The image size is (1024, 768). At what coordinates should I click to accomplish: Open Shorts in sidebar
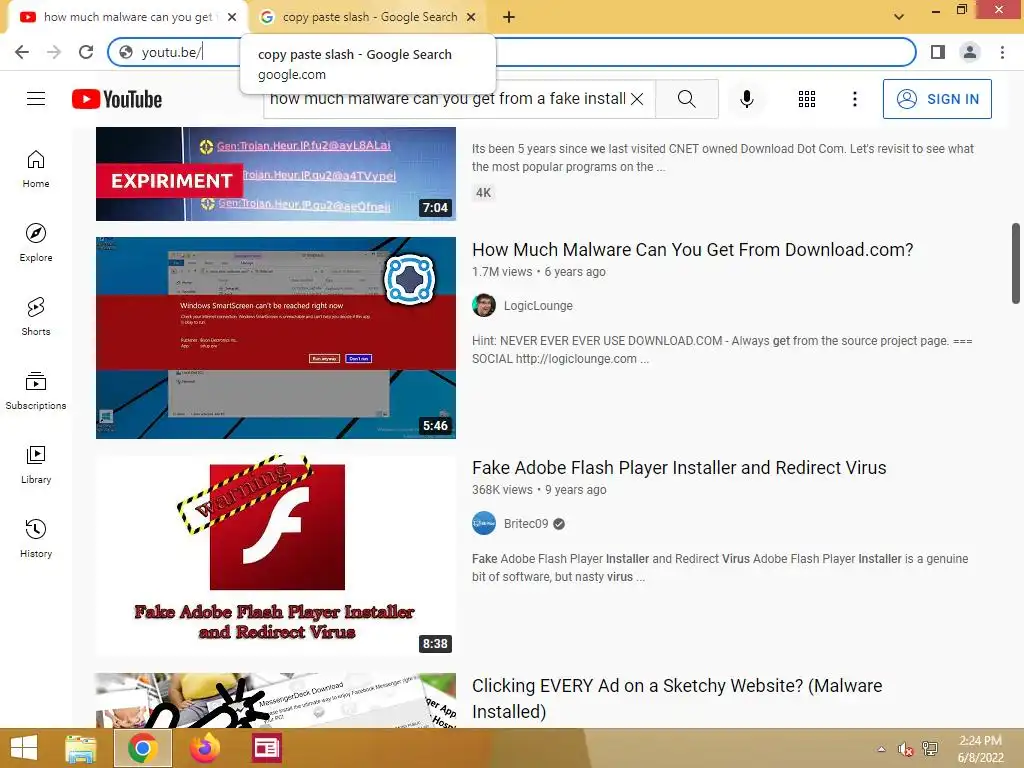(x=36, y=317)
